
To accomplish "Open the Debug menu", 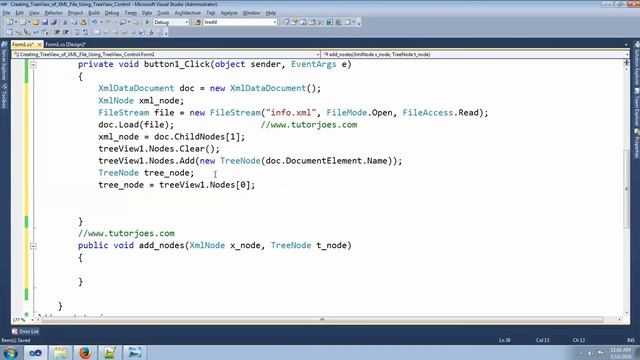I will point(111,13).
